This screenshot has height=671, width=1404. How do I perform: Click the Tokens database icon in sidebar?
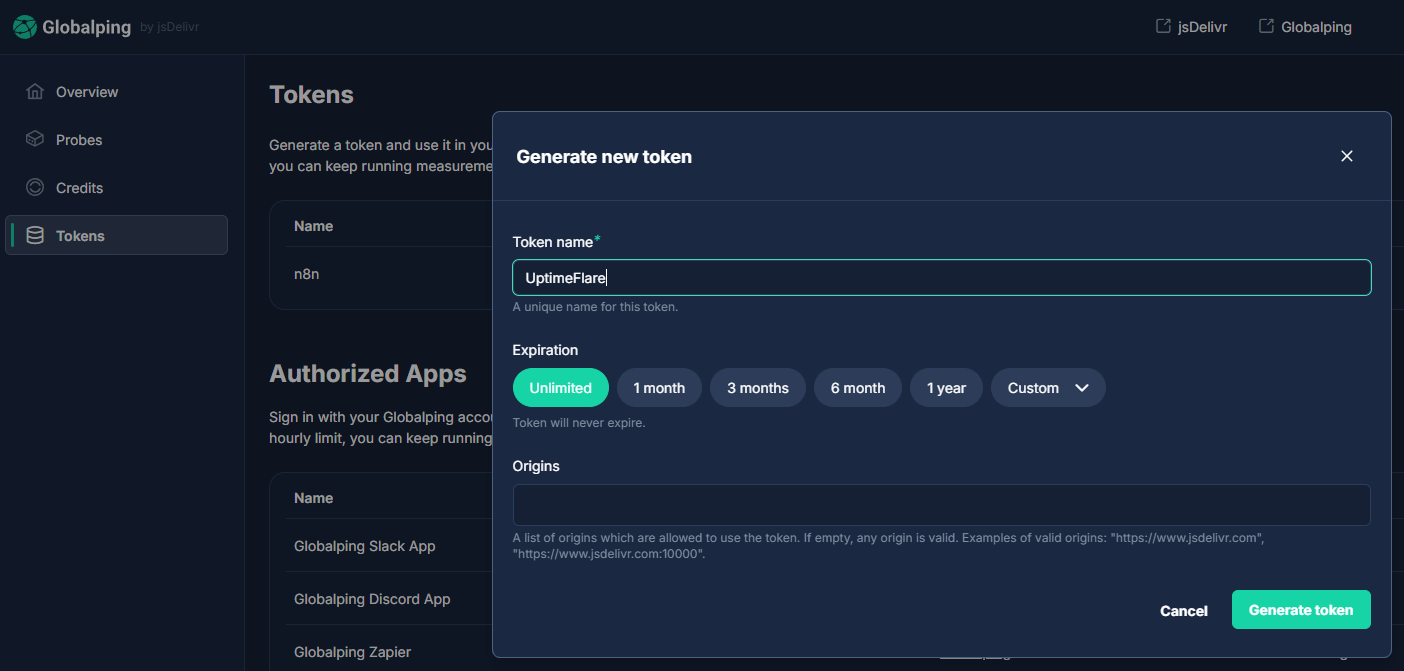tap(34, 235)
